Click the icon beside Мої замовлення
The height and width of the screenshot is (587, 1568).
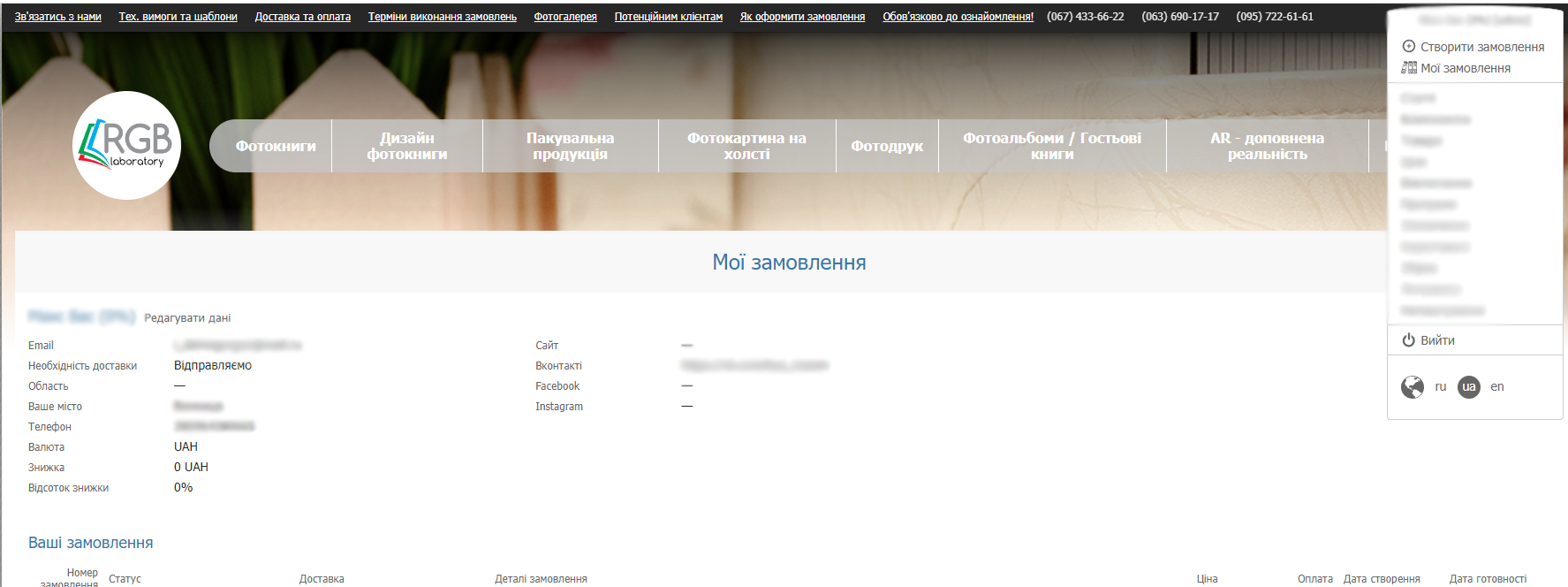[x=1409, y=68]
